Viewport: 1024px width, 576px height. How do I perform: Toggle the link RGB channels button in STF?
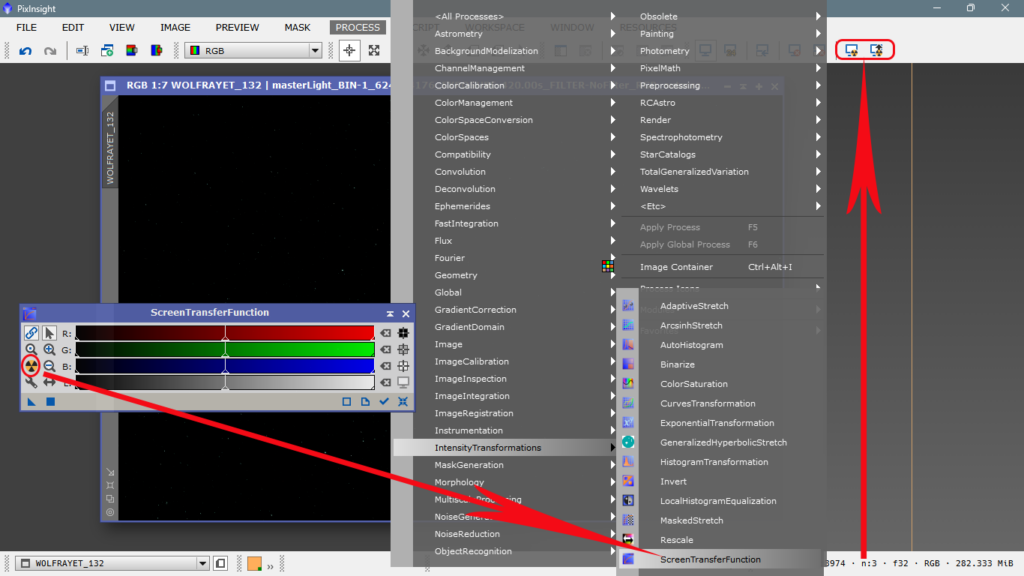point(31,333)
